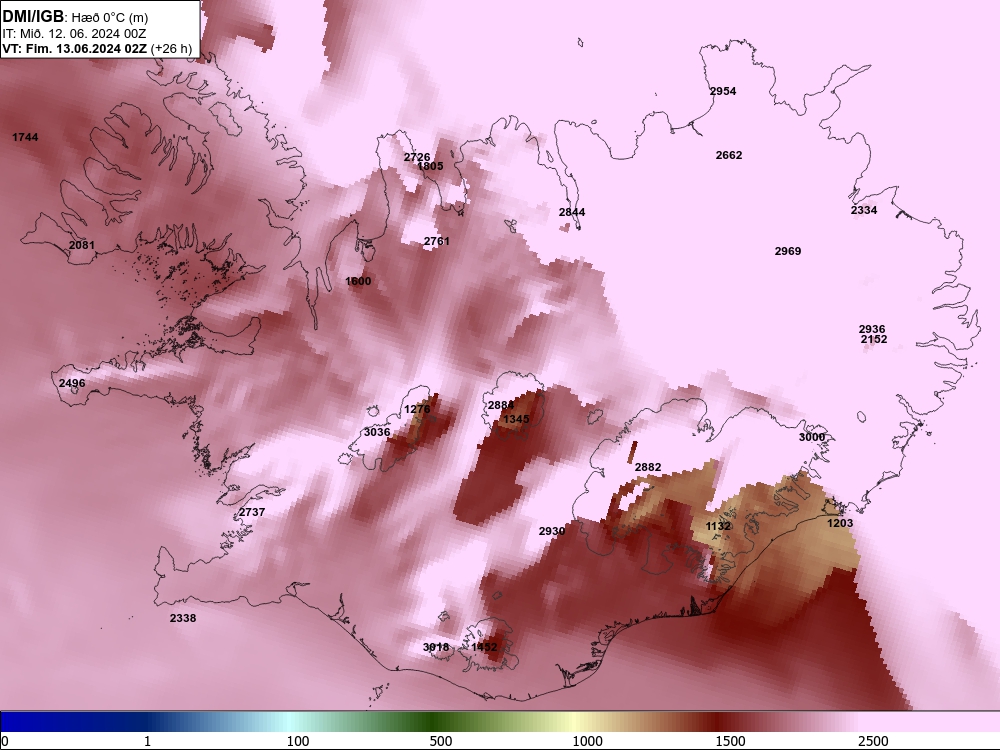
Task: Click the 1 tick on the color scale
Action: [147, 741]
